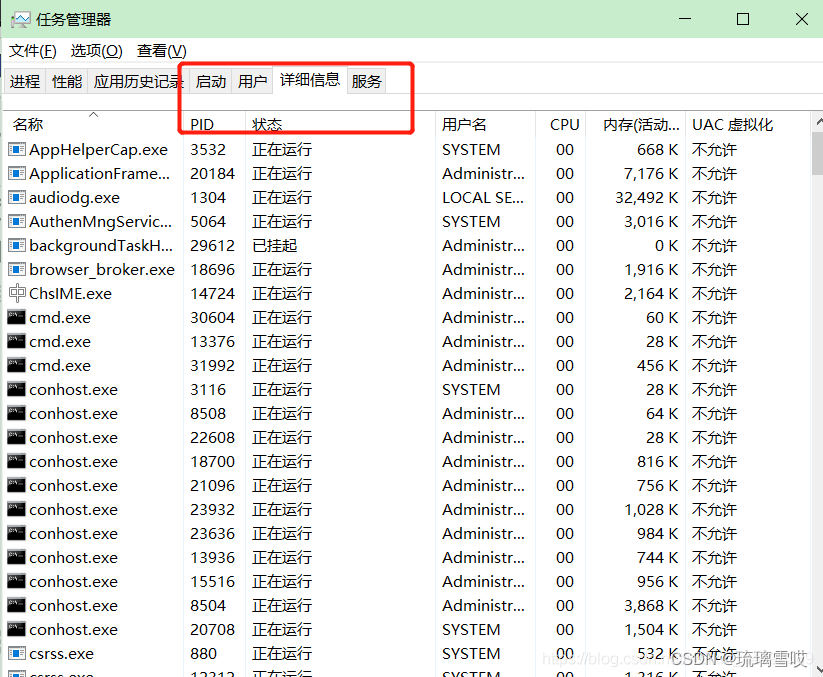This screenshot has height=677, width=823.
Task: Switch to the 进程 tab
Action: pos(25,81)
